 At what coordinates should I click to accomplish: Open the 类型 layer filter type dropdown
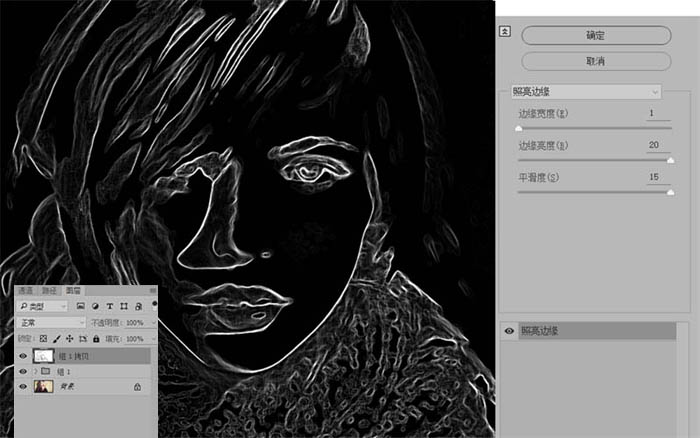pos(42,306)
